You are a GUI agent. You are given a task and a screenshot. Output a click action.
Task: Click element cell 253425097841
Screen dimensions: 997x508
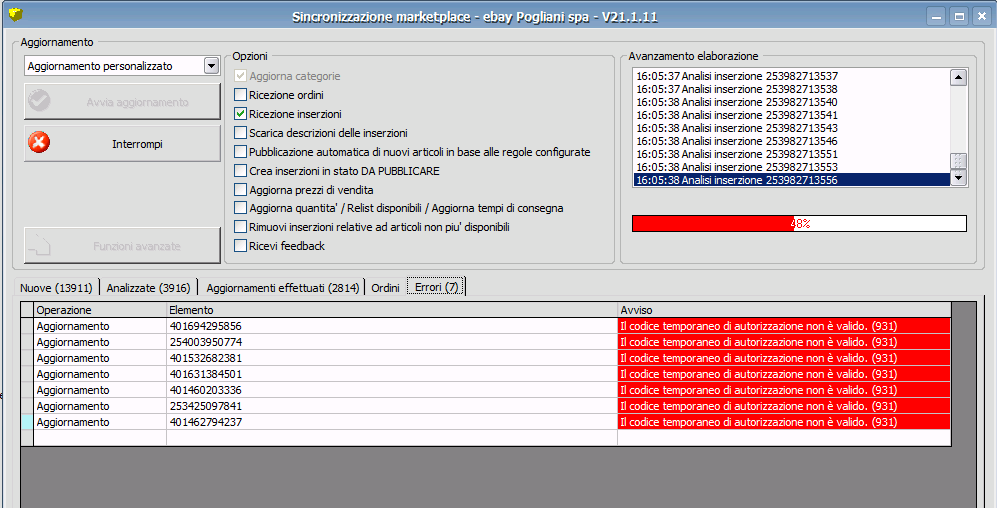pos(392,406)
